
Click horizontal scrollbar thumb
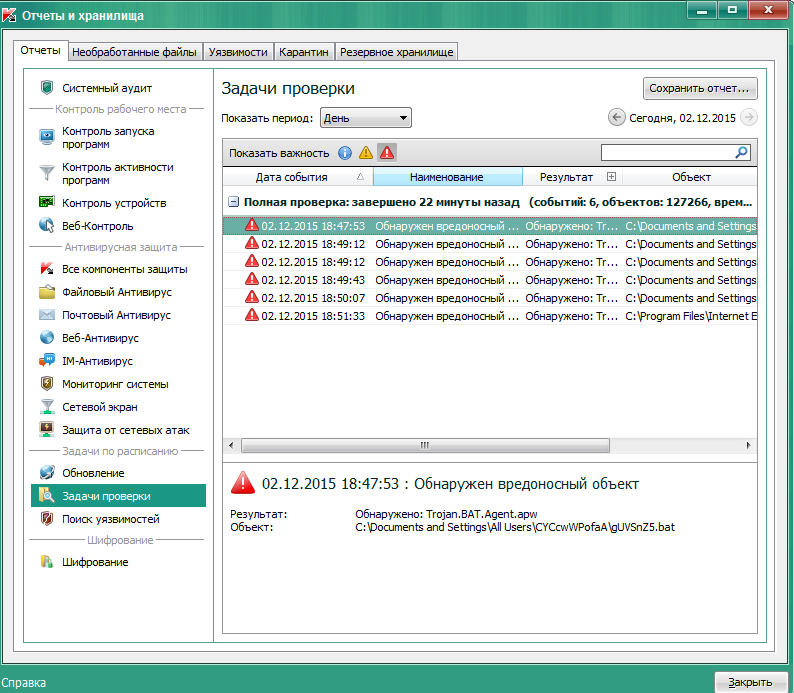(425, 445)
